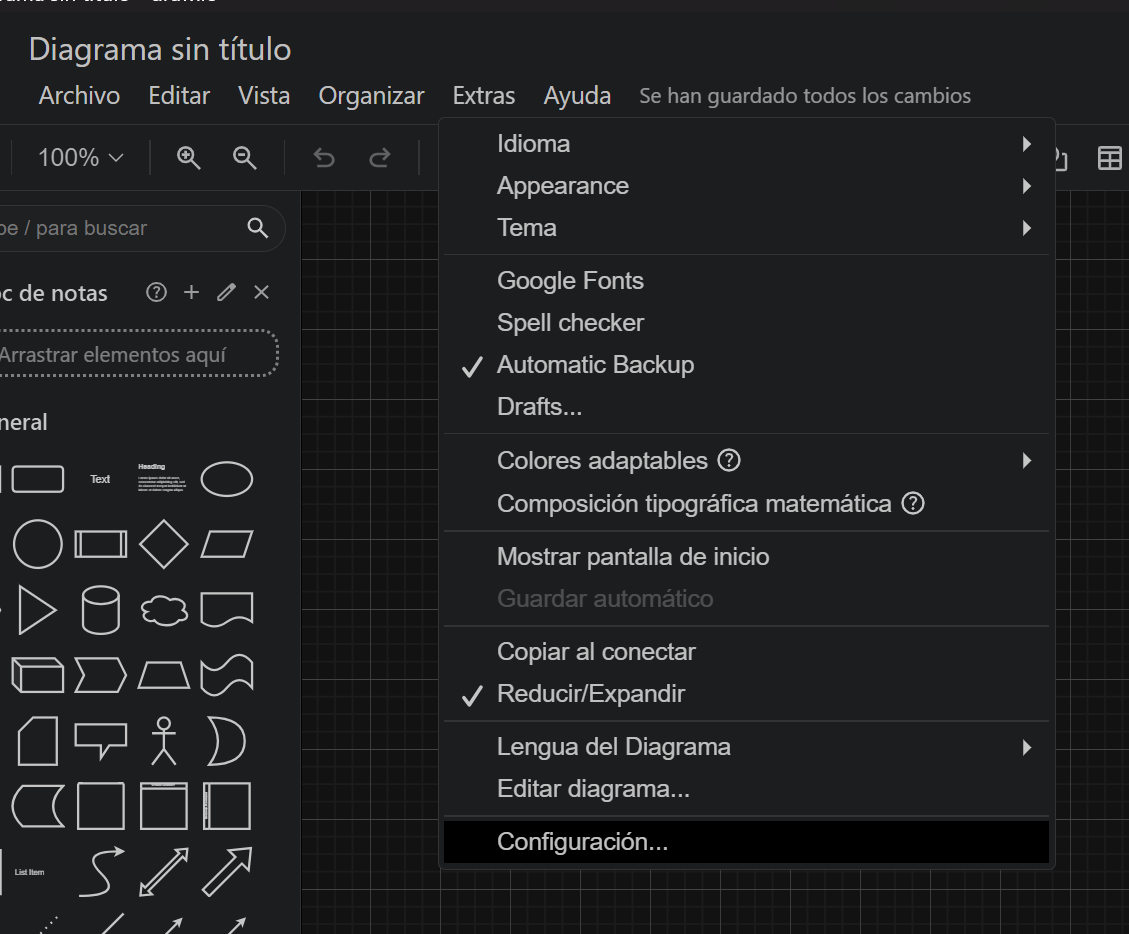Edit the scratchpad using the pencil icon
This screenshot has height=934, width=1129.
[x=226, y=292]
